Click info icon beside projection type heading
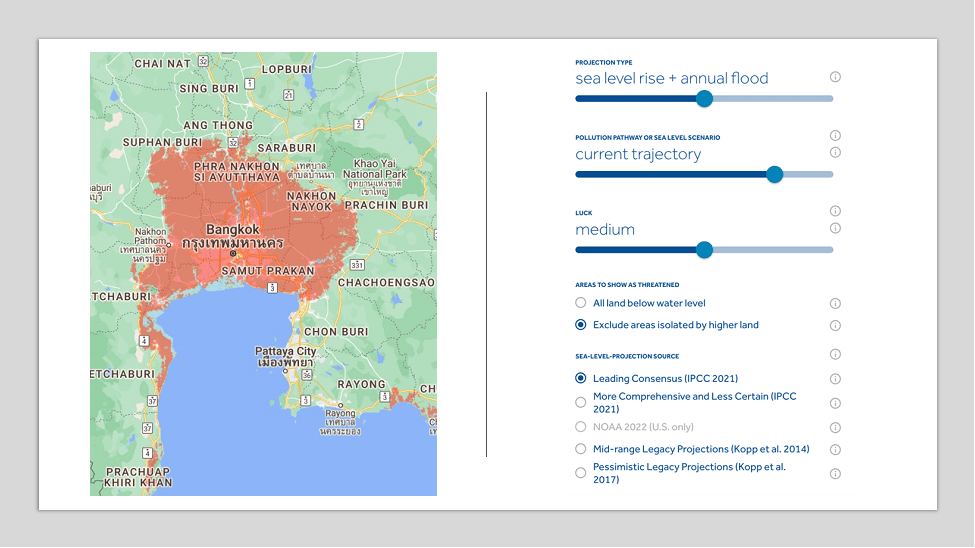Viewport: 975px width, 548px height. (835, 77)
